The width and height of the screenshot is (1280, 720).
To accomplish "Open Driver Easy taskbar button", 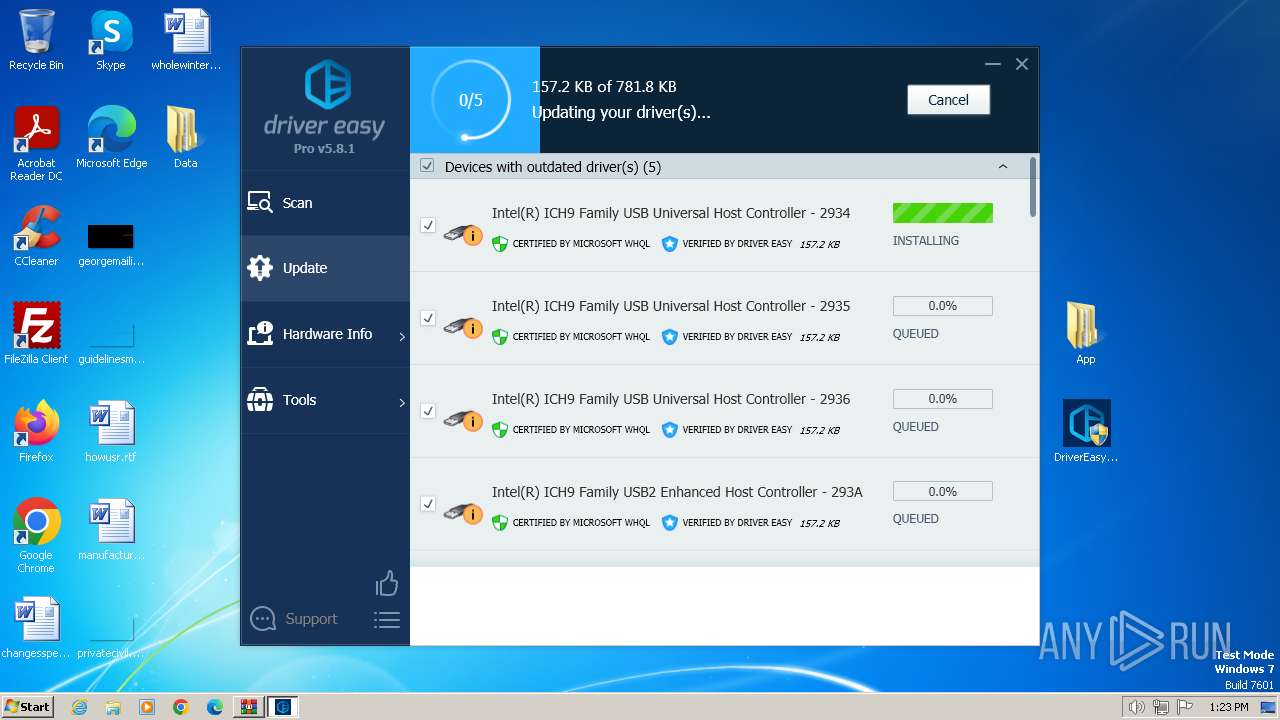I will click(x=283, y=707).
